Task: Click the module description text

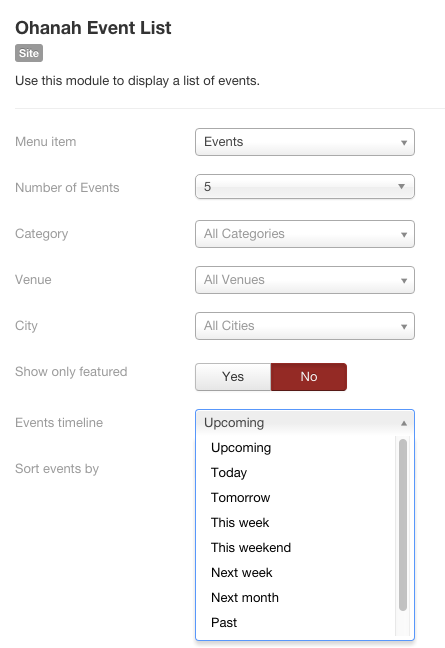Action: coord(137,81)
